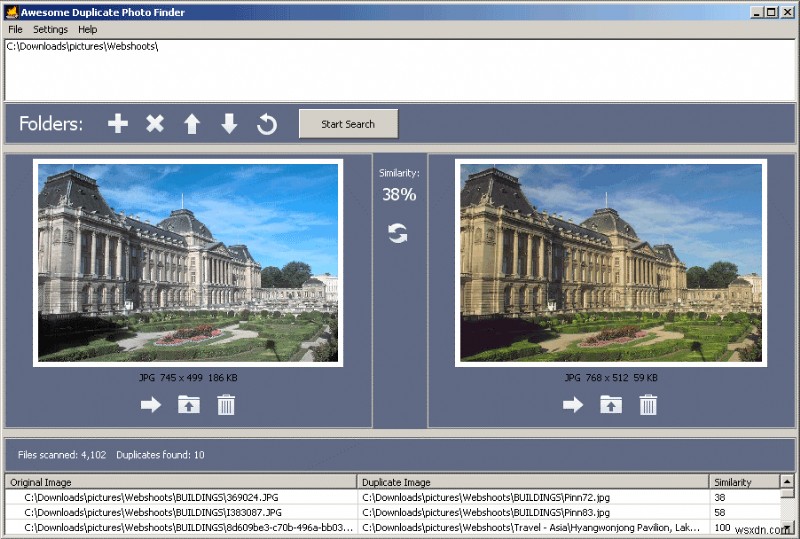Add a folder with the plus icon
Image resolution: width=800 pixels, height=539 pixels.
point(118,124)
